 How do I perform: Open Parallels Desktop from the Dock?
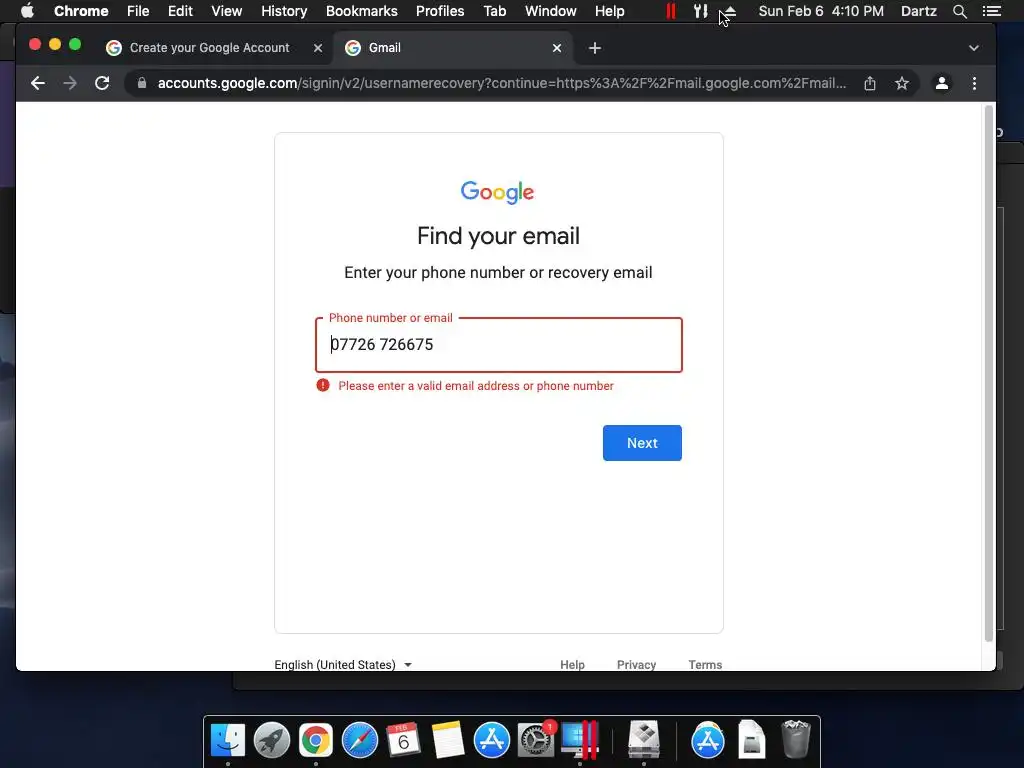point(580,741)
